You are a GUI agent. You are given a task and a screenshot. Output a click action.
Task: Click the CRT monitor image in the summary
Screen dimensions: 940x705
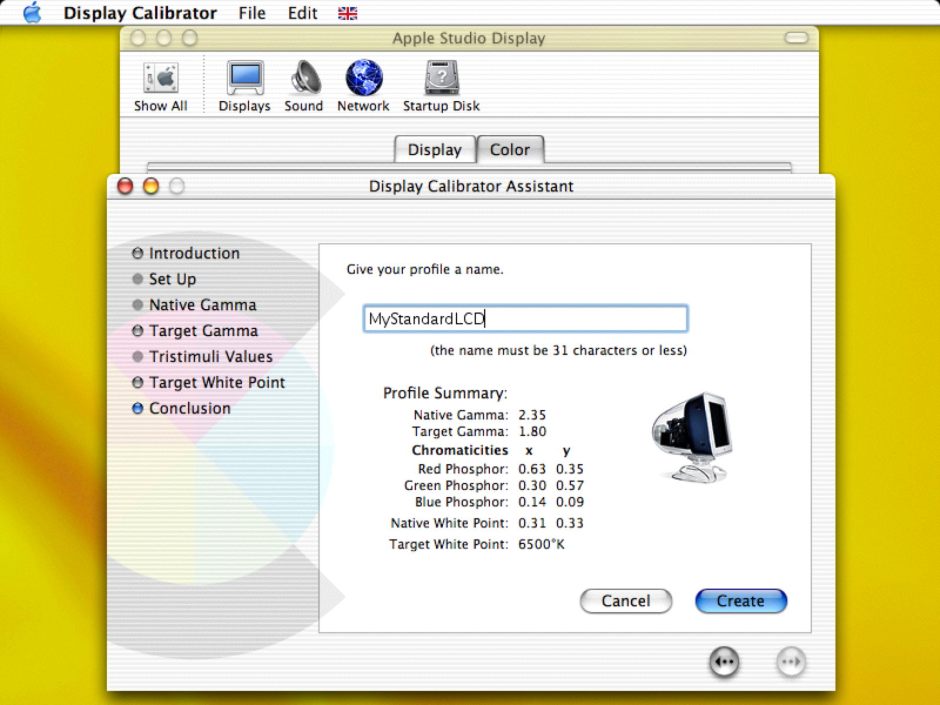point(692,437)
